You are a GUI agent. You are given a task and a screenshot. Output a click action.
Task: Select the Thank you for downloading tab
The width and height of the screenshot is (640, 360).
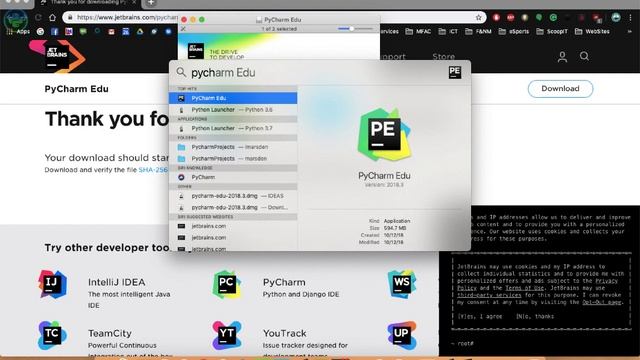coord(88,2)
